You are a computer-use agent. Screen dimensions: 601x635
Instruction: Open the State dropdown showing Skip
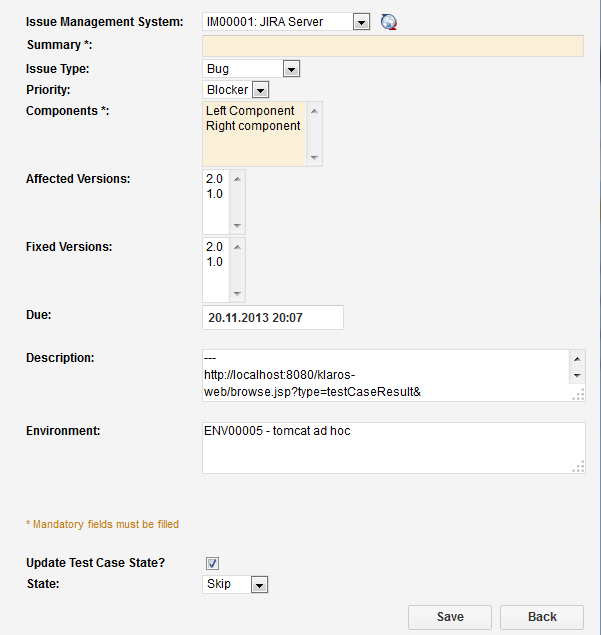[259, 584]
